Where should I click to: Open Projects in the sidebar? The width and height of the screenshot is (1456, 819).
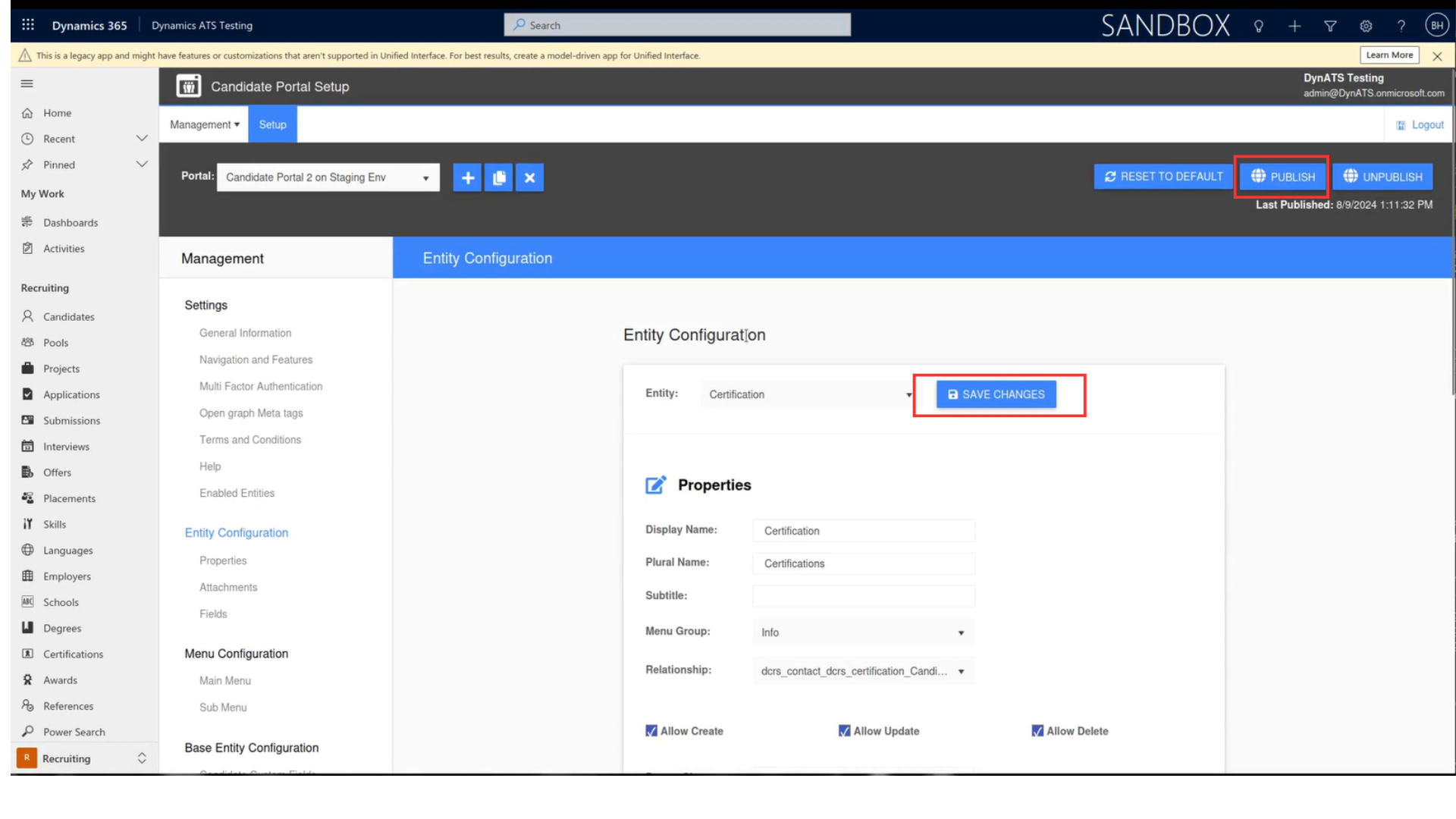pos(61,369)
